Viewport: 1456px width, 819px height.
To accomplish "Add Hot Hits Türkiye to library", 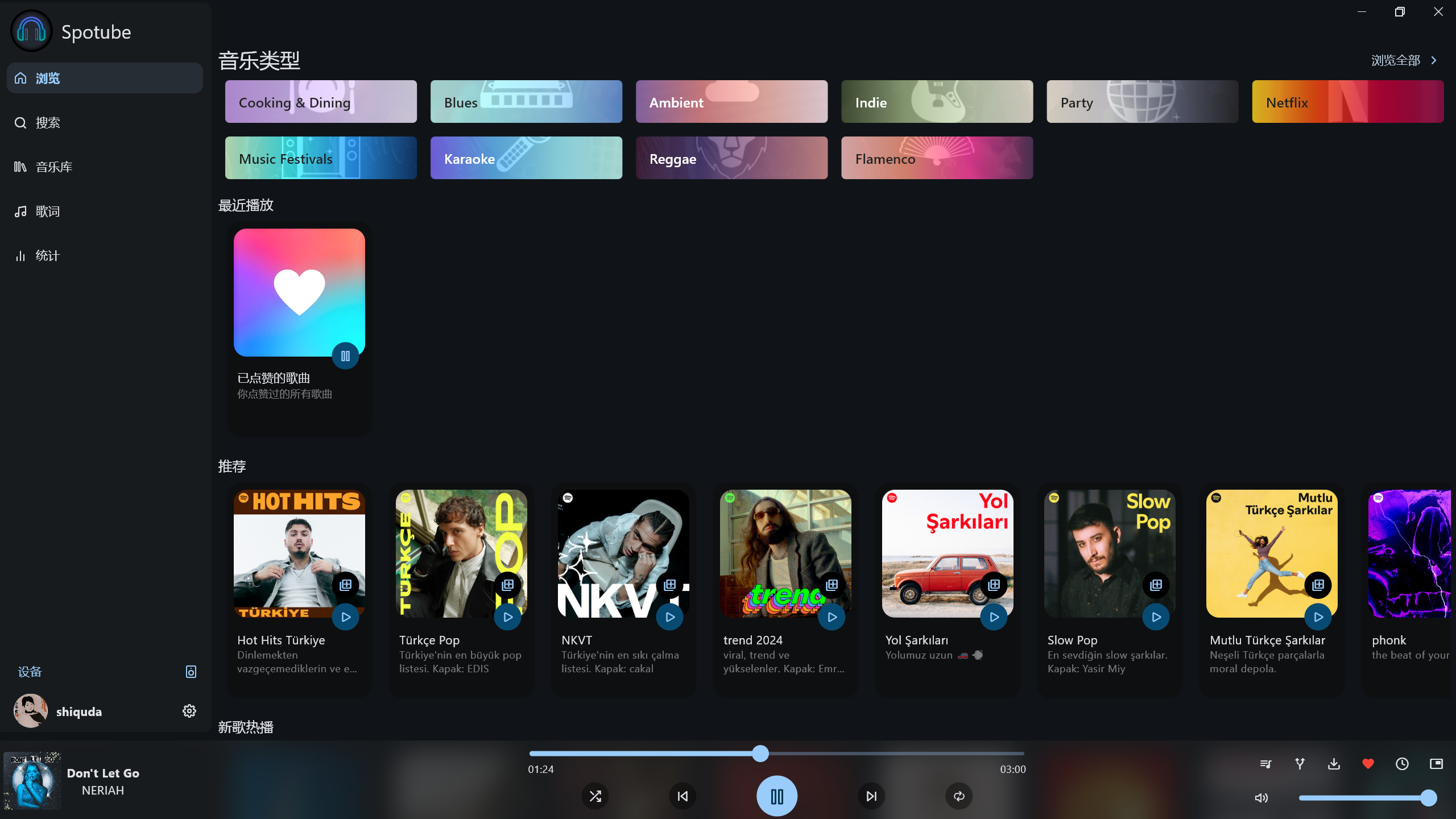I will point(345,585).
